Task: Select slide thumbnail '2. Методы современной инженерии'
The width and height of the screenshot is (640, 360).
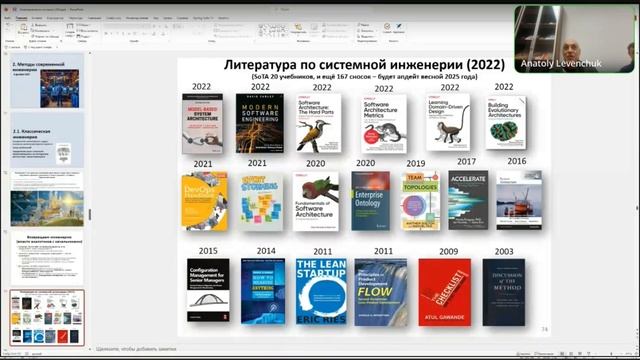Action: tap(47, 81)
